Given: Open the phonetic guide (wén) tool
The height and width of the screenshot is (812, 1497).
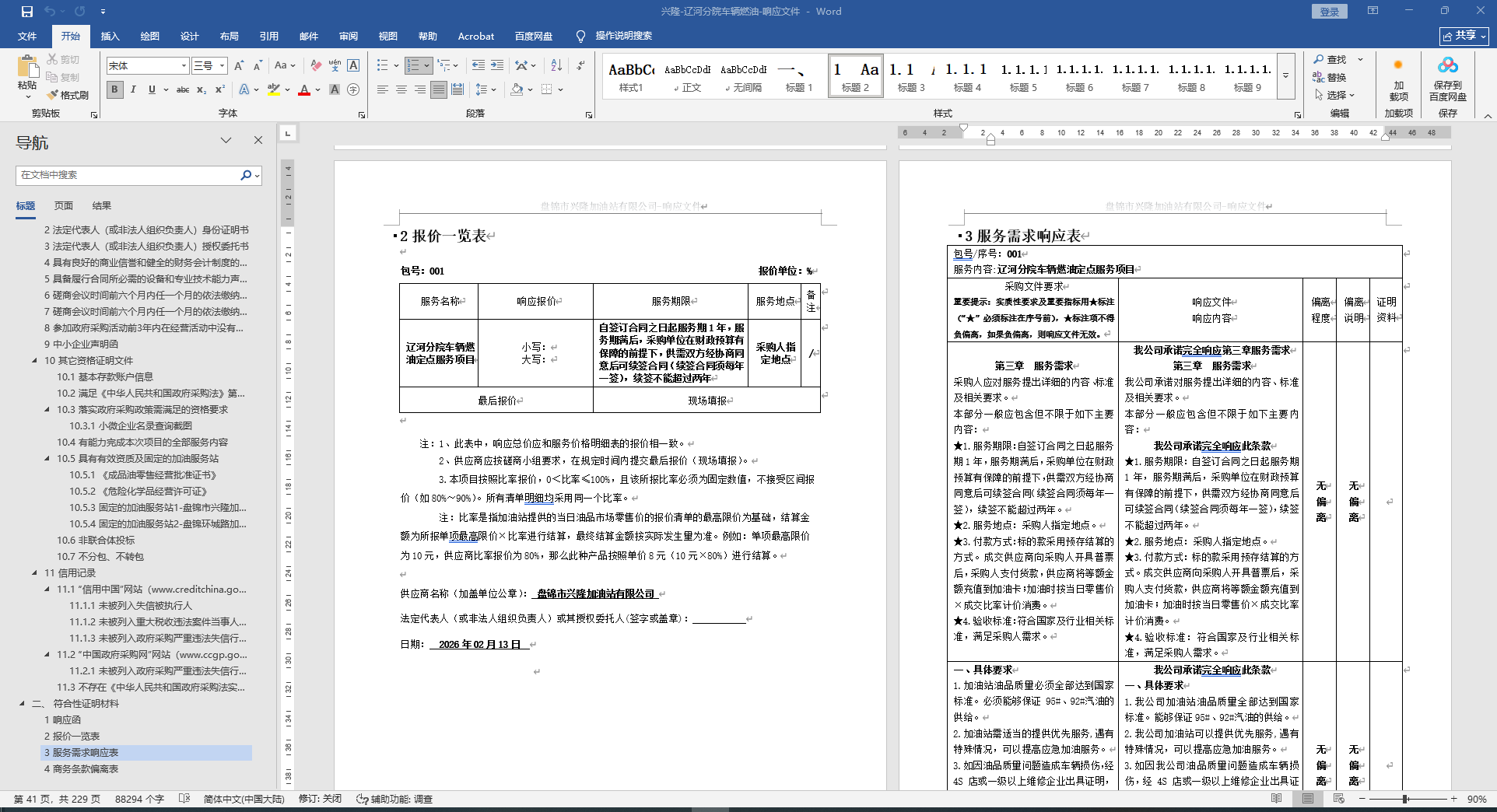Looking at the screenshot, I should 335,66.
